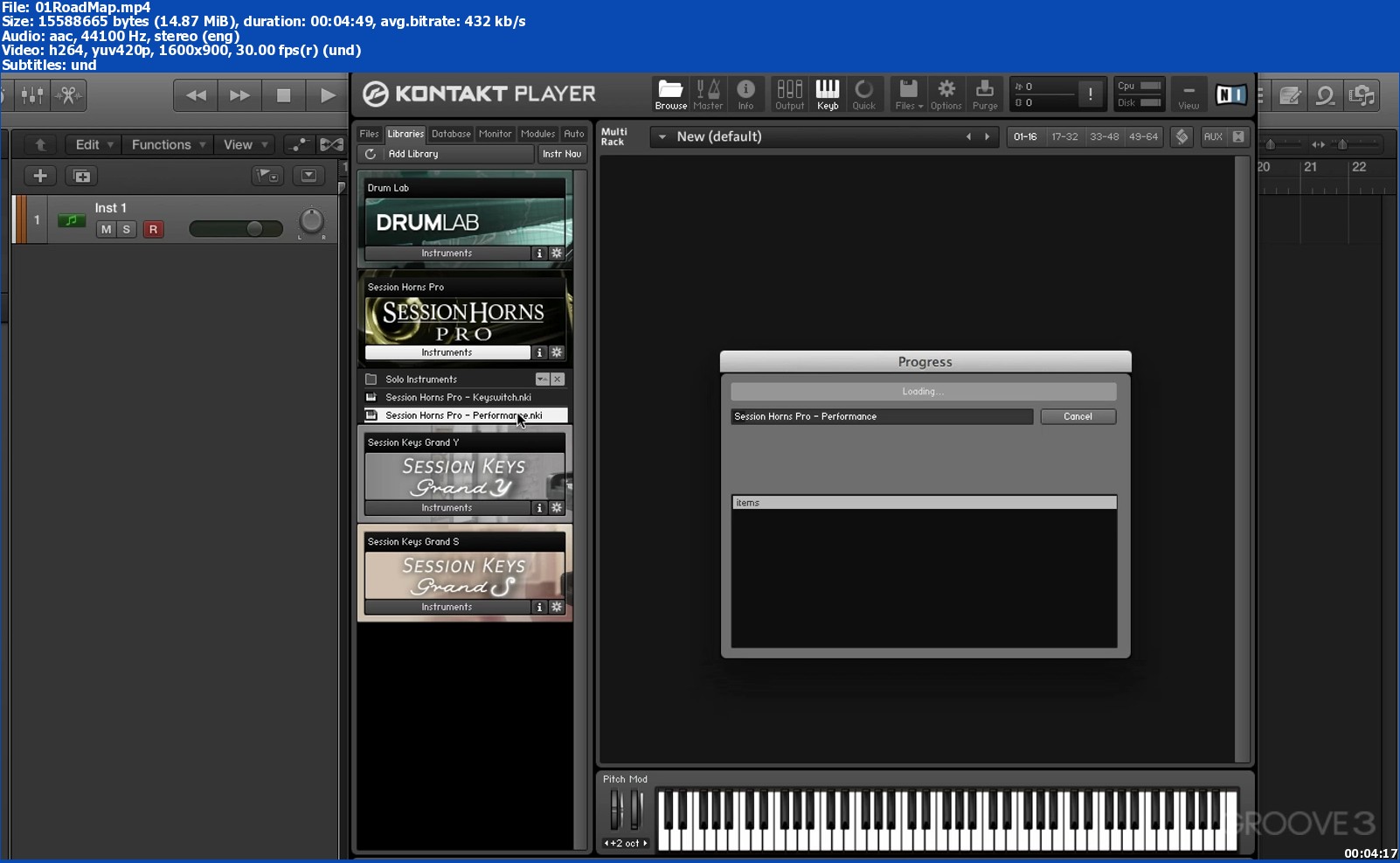The height and width of the screenshot is (863, 1400).
Task: Open Drum Lab Instruments list
Action: coord(447,254)
